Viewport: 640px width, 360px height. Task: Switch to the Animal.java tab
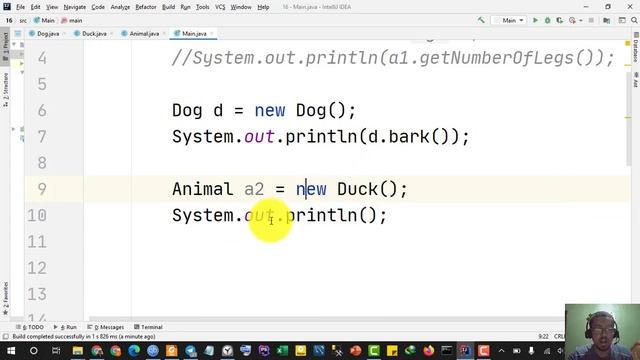coord(144,33)
